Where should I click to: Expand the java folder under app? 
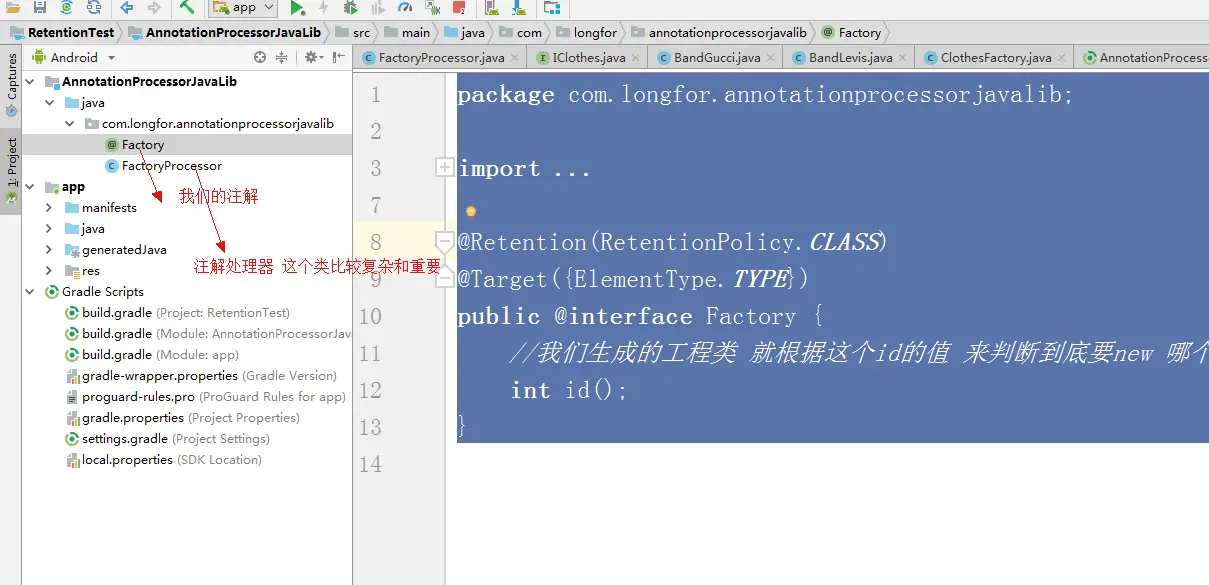click(49, 229)
